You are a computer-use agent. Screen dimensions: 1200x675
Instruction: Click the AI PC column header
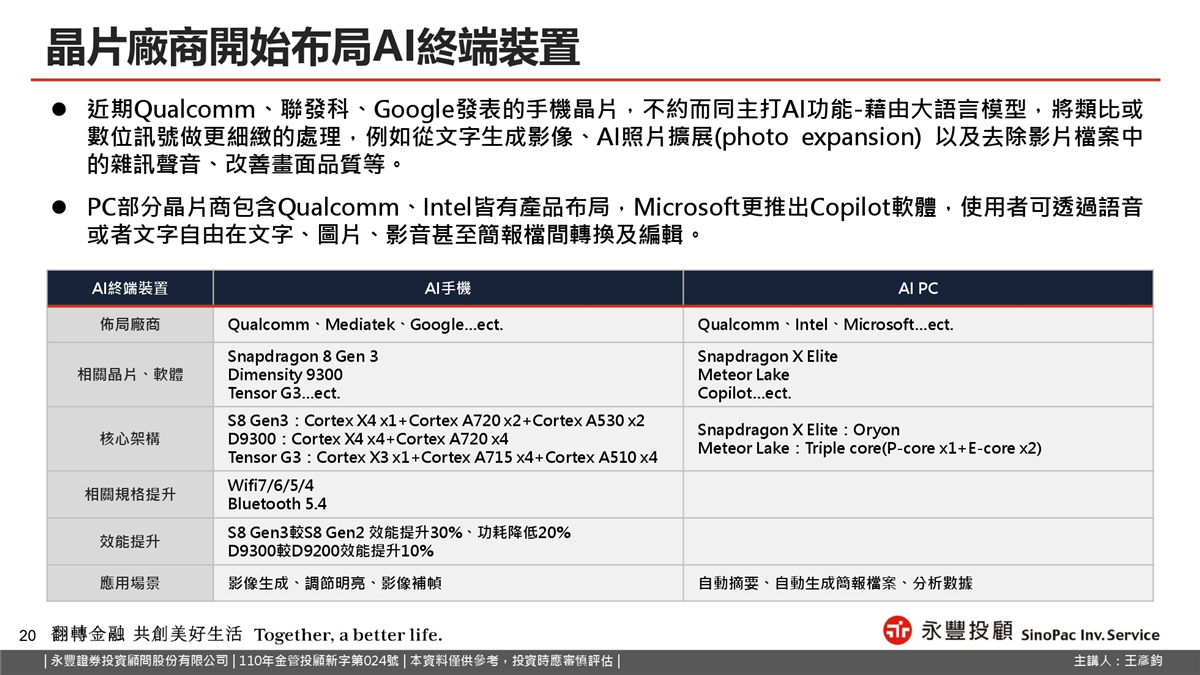tap(918, 289)
